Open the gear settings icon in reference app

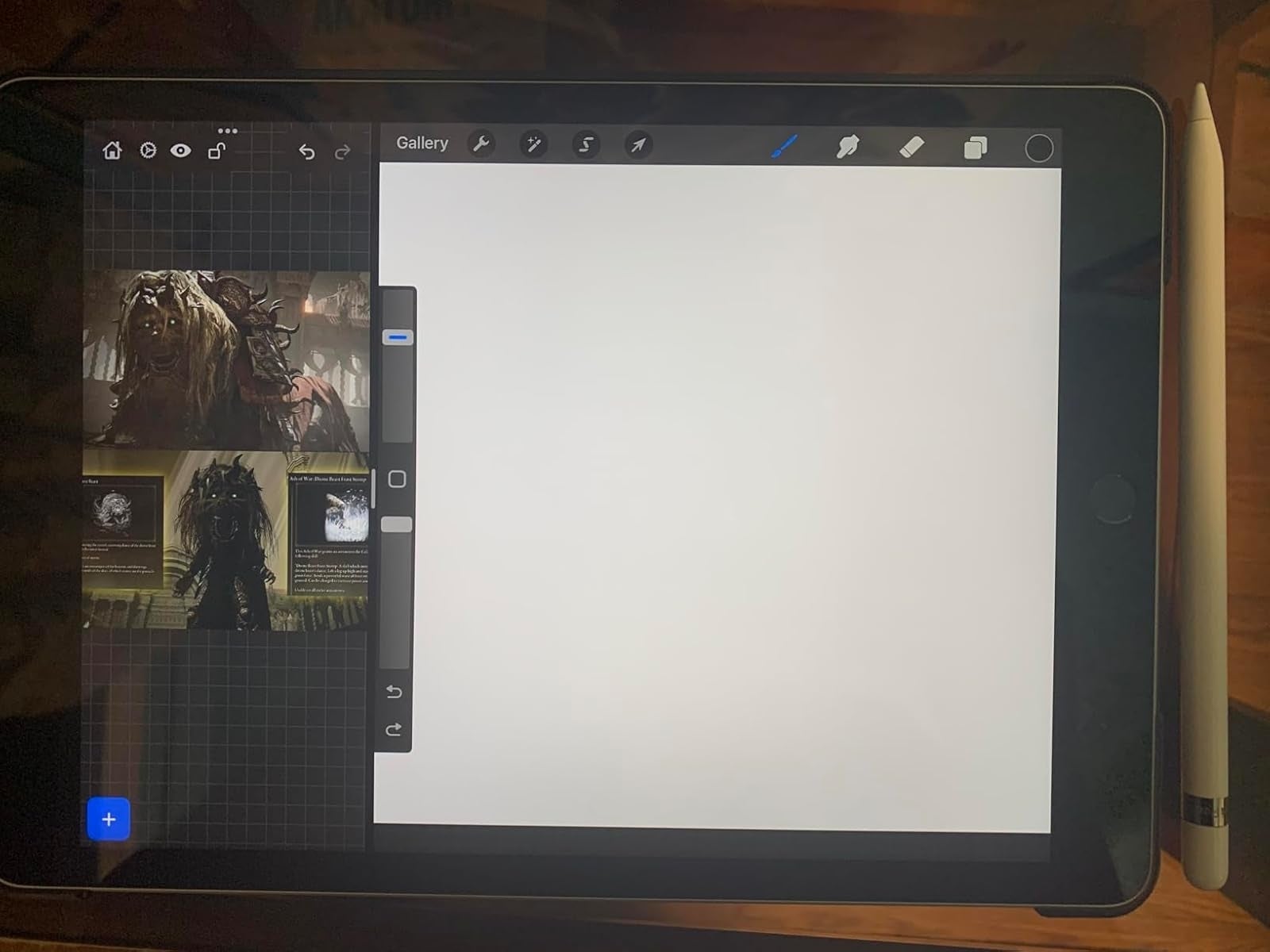[x=148, y=150]
